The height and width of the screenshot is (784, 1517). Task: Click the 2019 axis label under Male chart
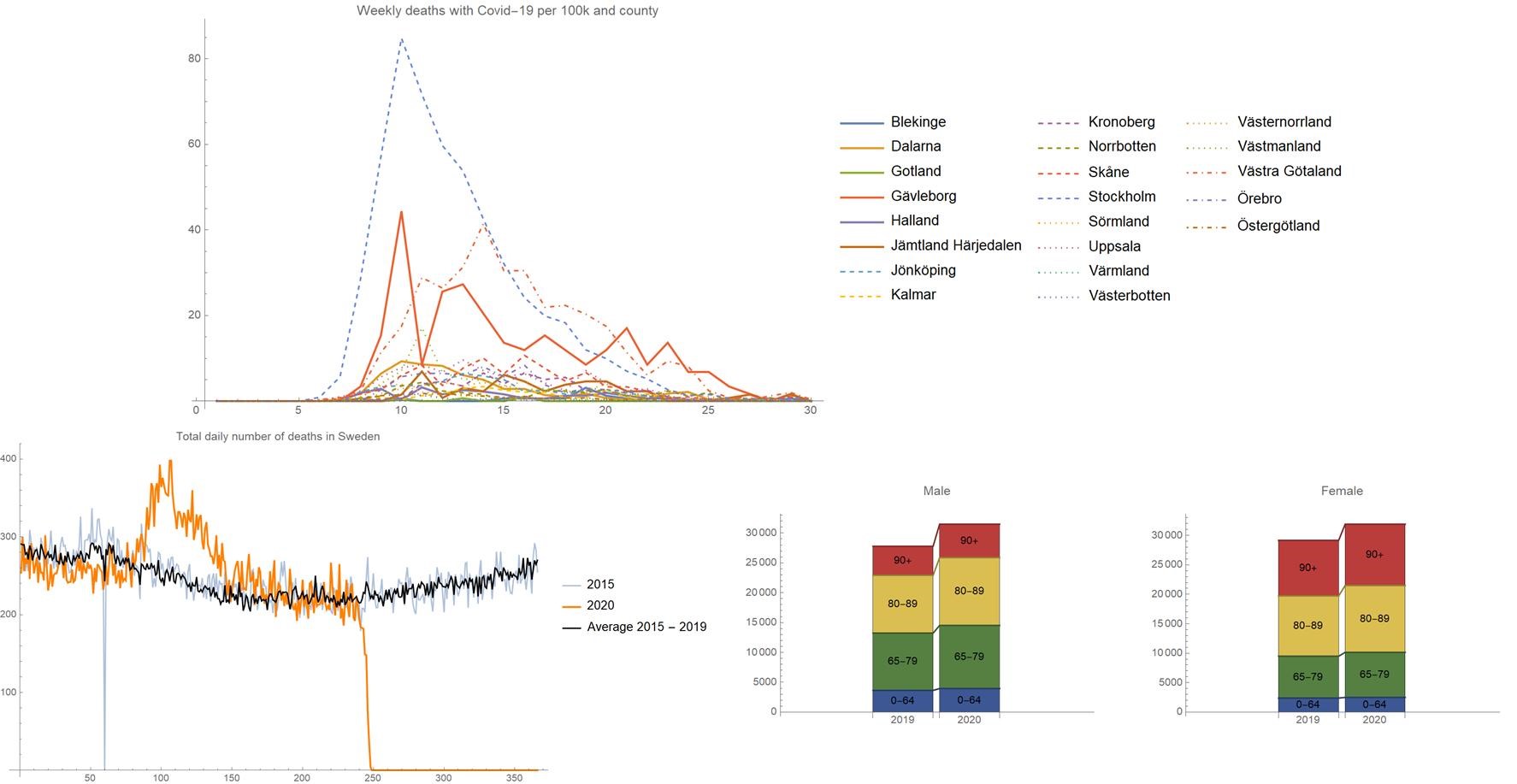[x=902, y=720]
